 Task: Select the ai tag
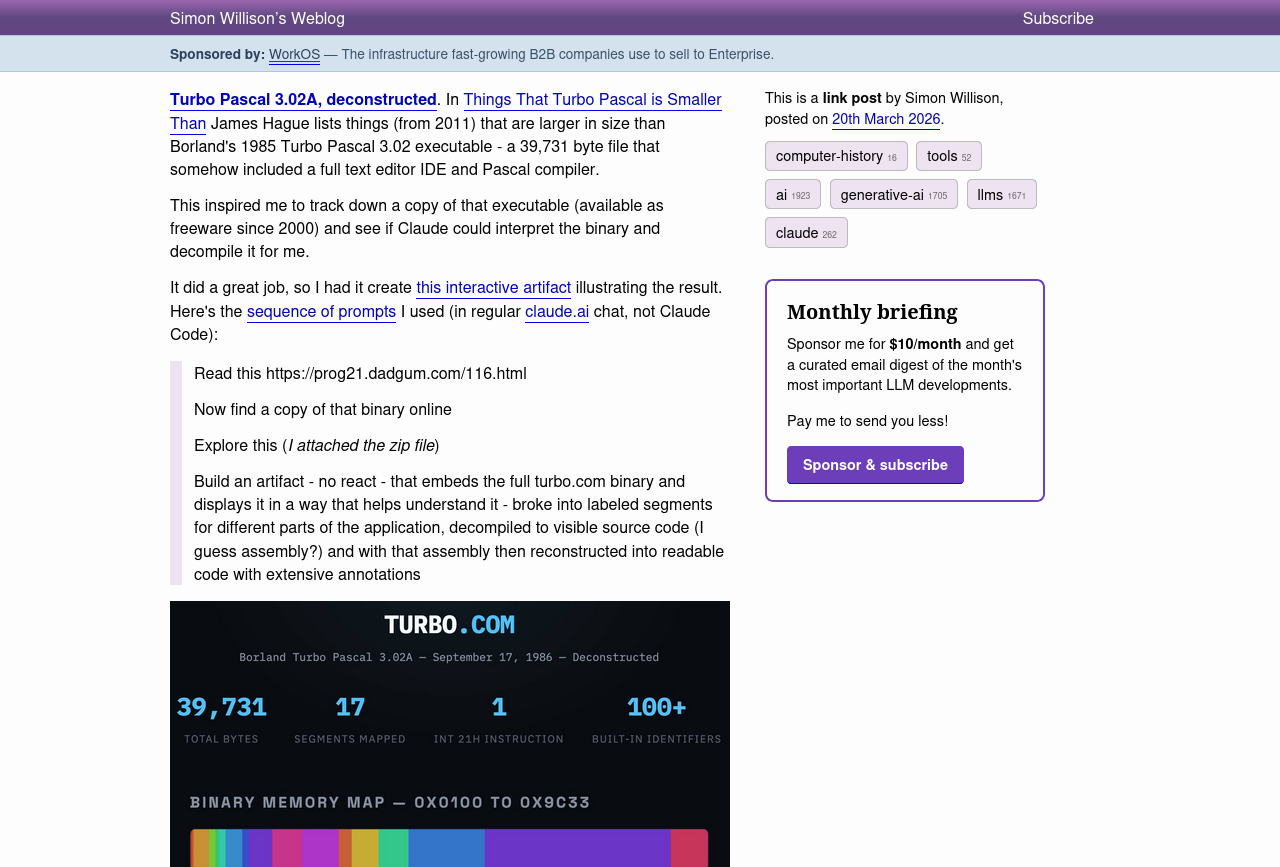pos(792,194)
